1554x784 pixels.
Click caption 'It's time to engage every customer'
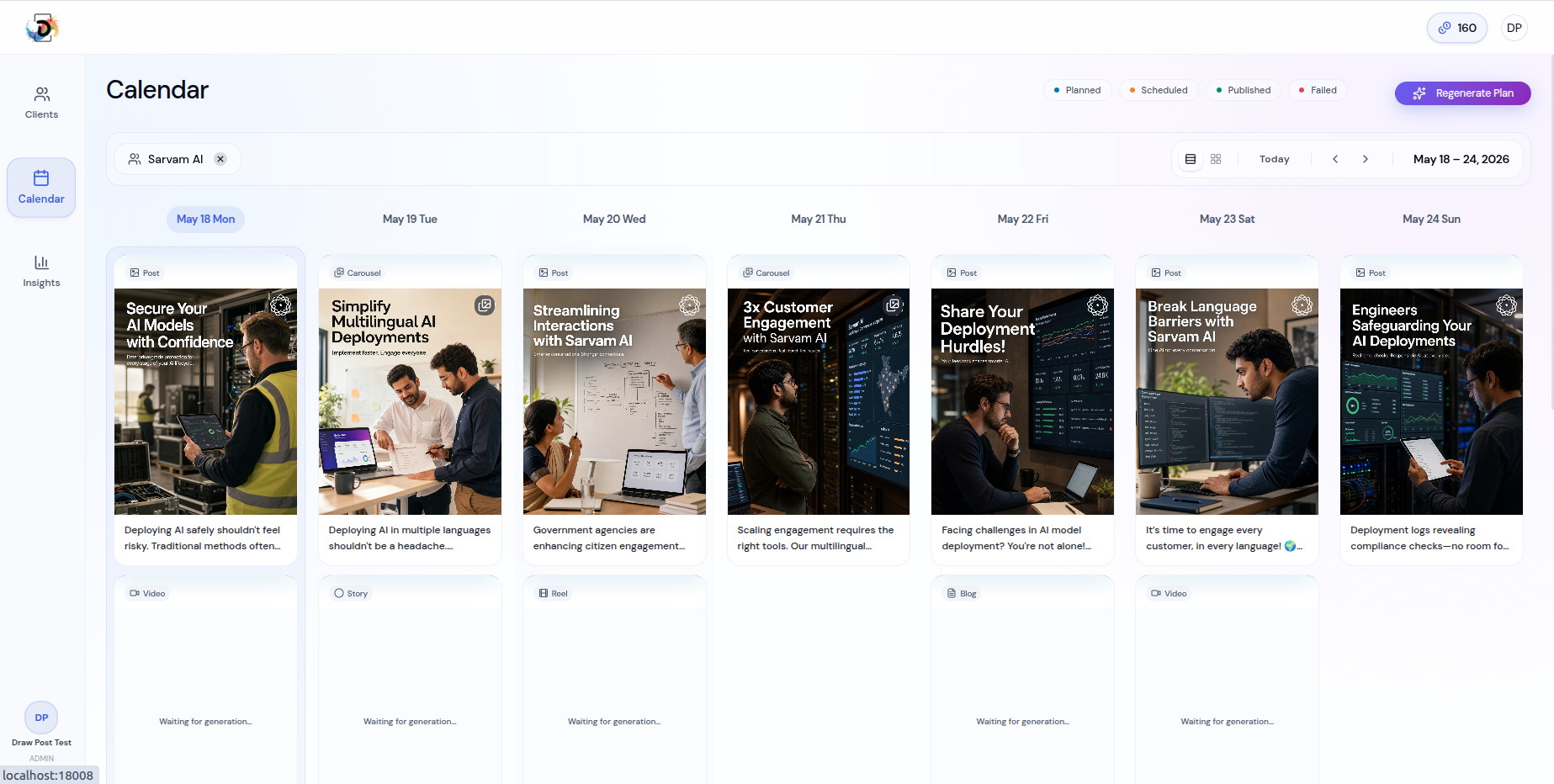[x=1224, y=538]
